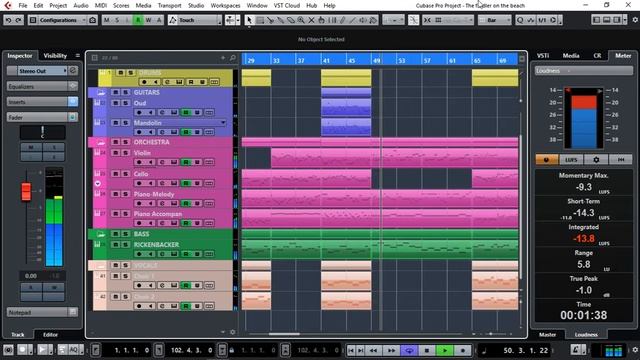Click the green Play transport button
Viewport: 640px width, 360px height.
pos(444,350)
